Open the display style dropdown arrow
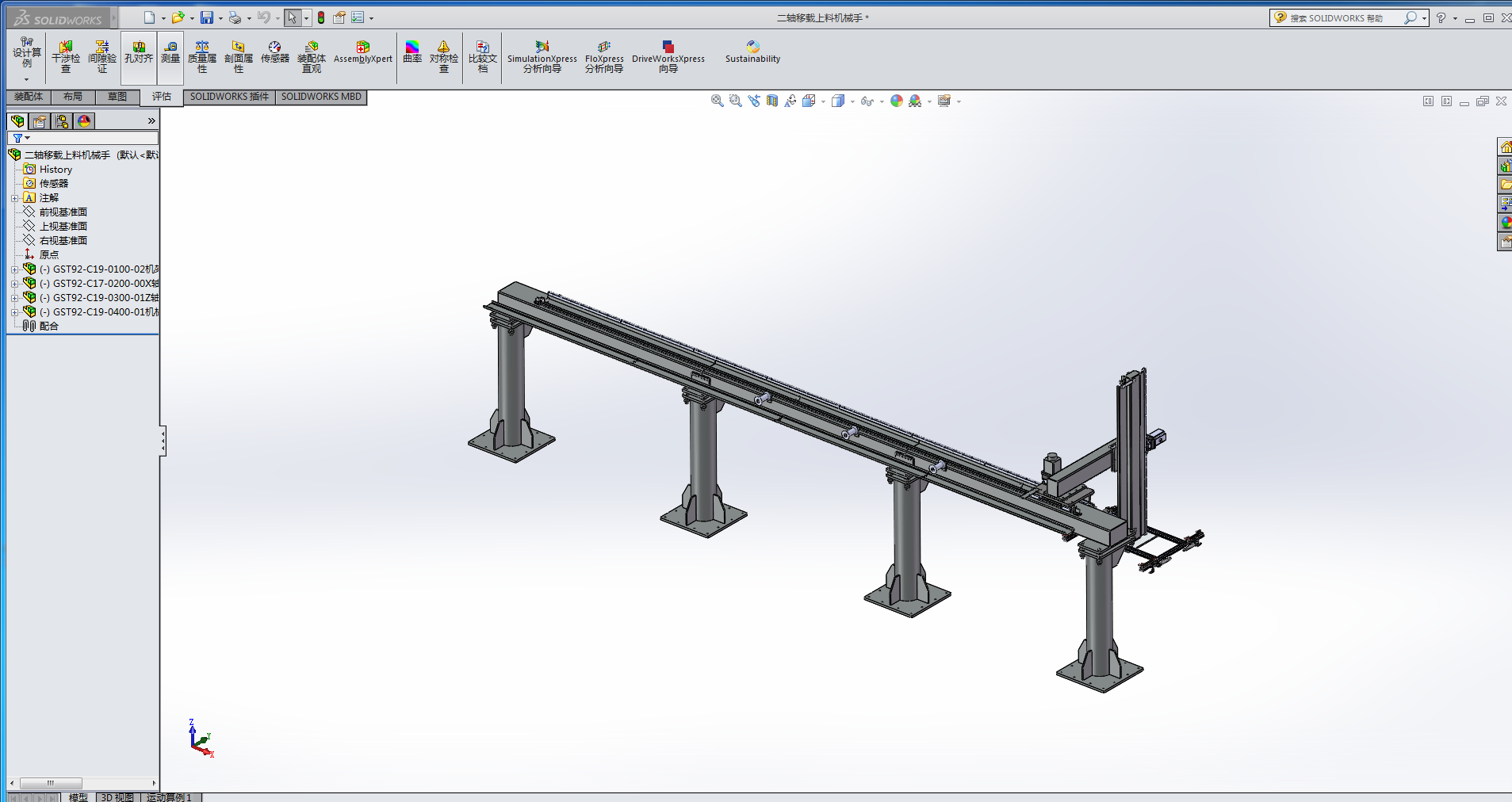1512x802 pixels. 852,101
